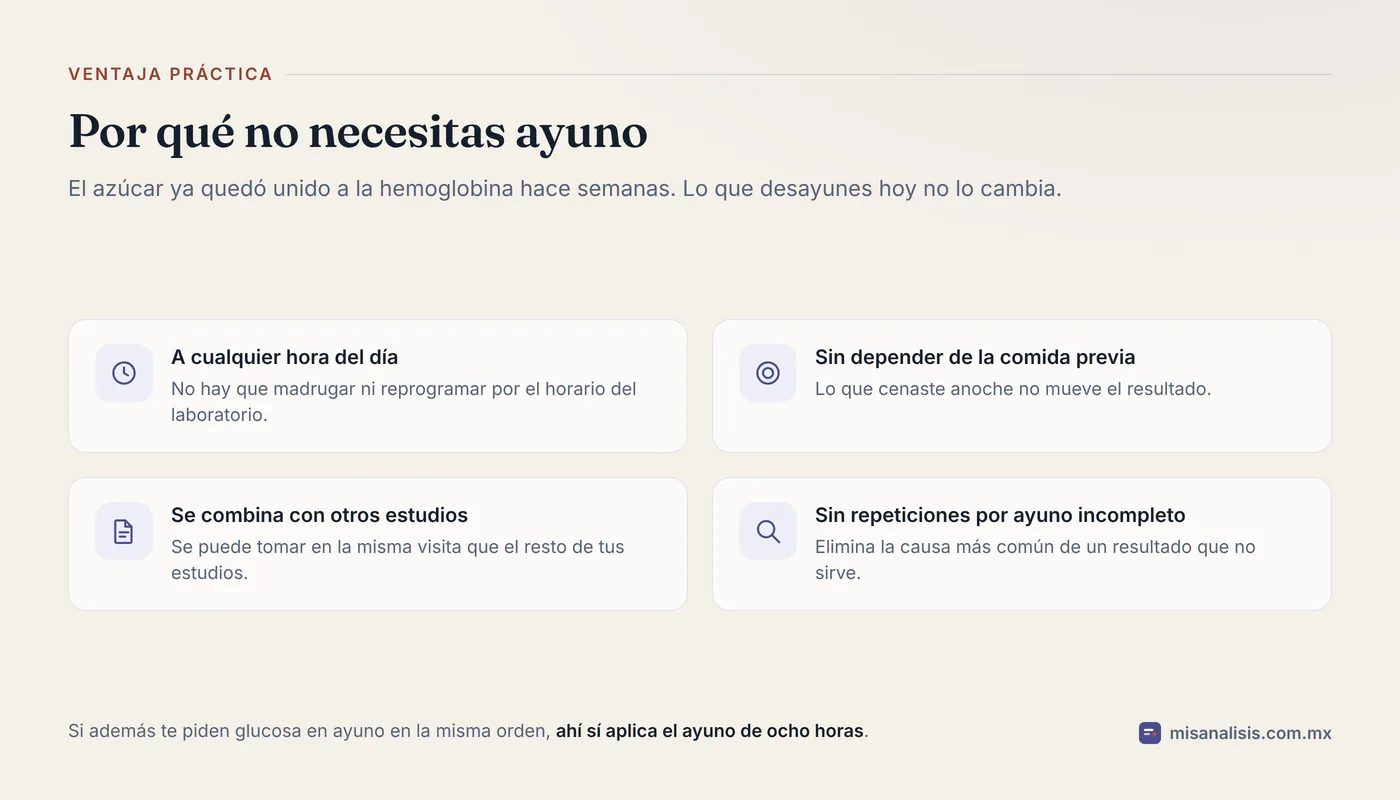Click the bold phrase 'ahí sí aplica el ayuno de ocho horas'
The image size is (1400, 800).
click(x=709, y=731)
